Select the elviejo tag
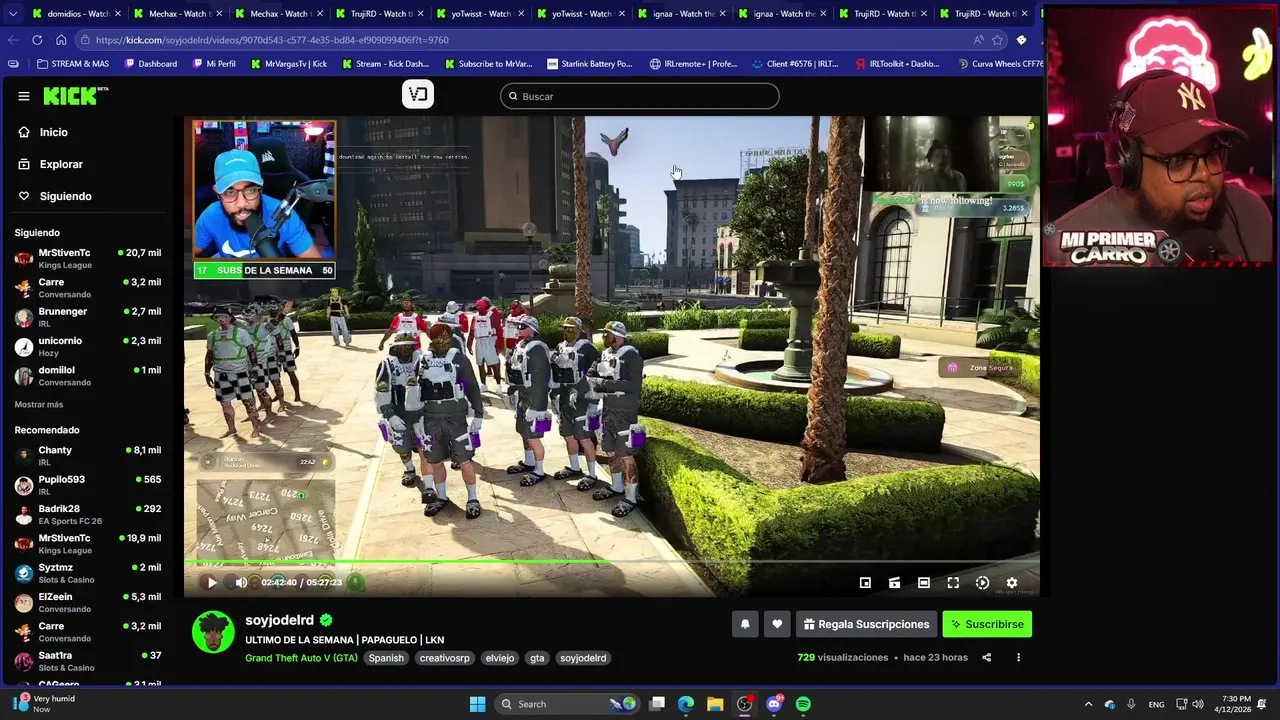The width and height of the screenshot is (1280, 720). (499, 658)
